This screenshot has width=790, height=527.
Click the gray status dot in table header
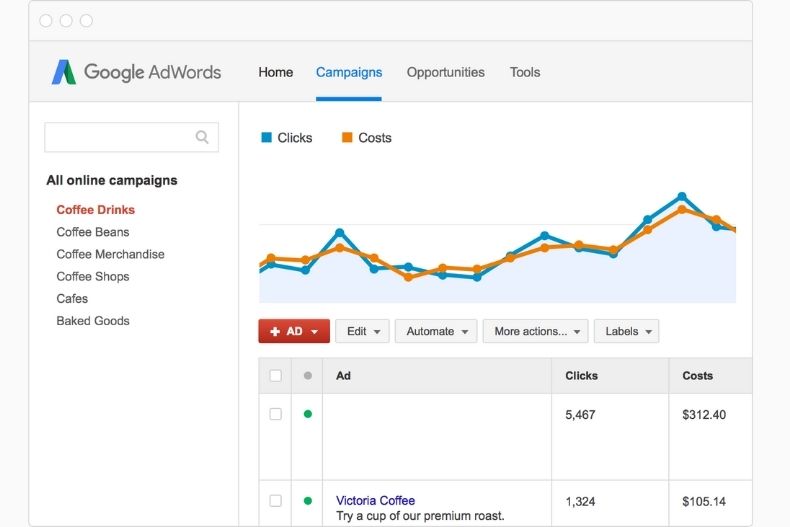308,376
